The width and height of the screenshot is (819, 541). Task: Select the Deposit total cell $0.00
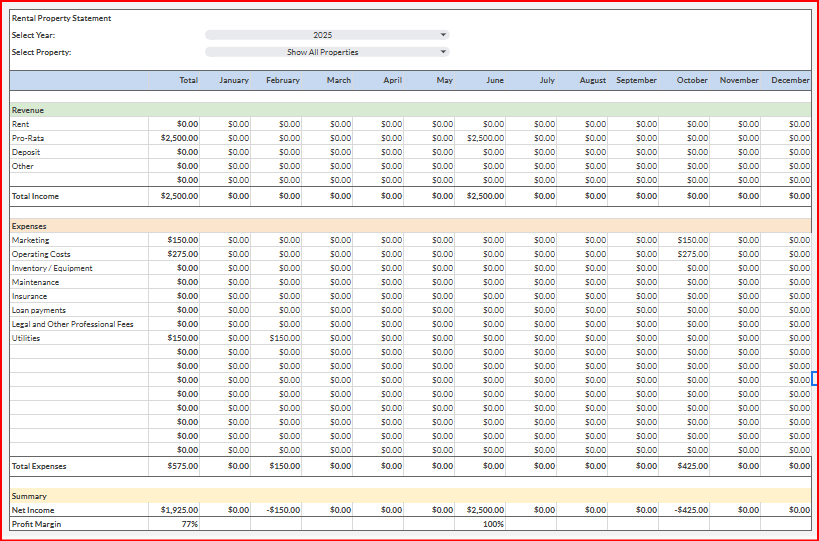(174, 152)
